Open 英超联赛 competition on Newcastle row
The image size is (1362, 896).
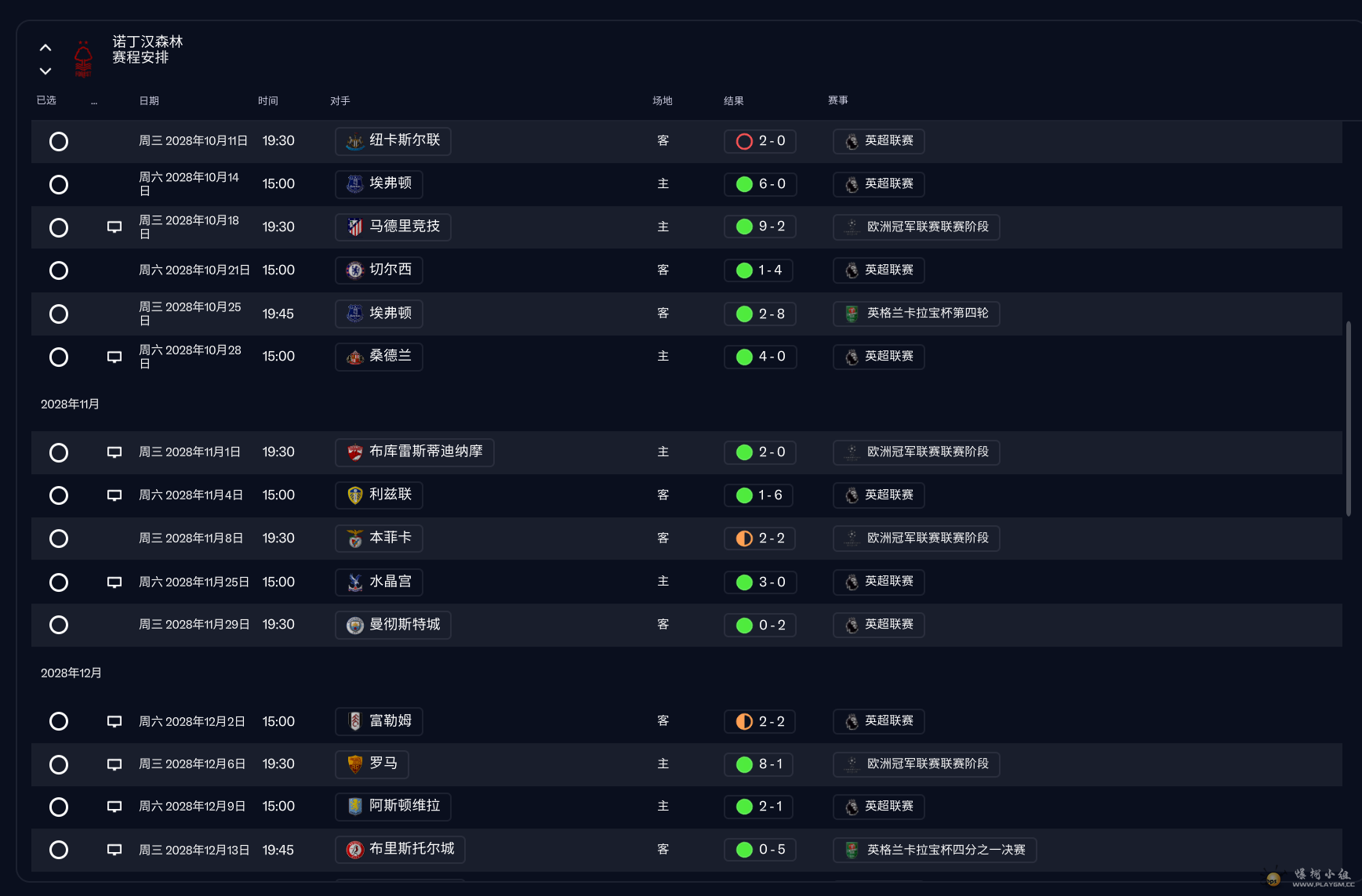pos(879,141)
